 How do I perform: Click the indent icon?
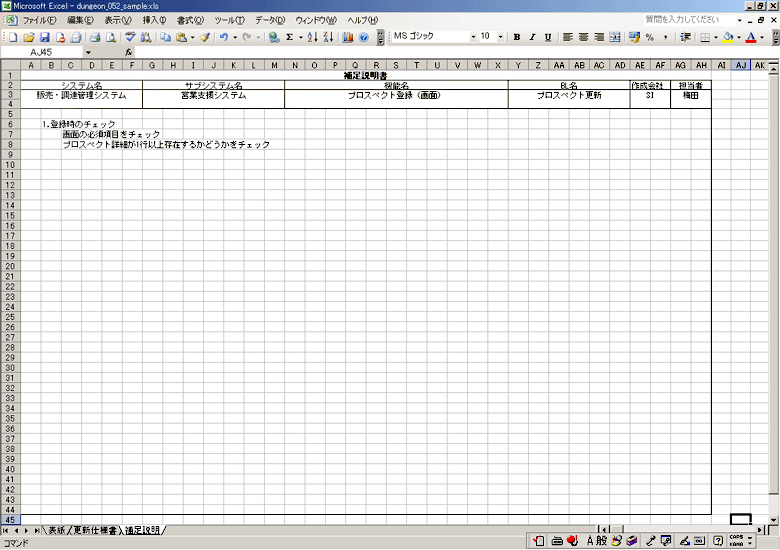685,37
